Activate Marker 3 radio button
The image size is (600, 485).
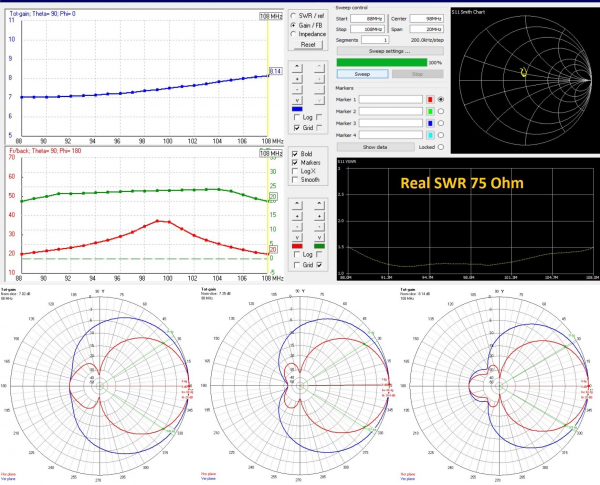pos(441,123)
